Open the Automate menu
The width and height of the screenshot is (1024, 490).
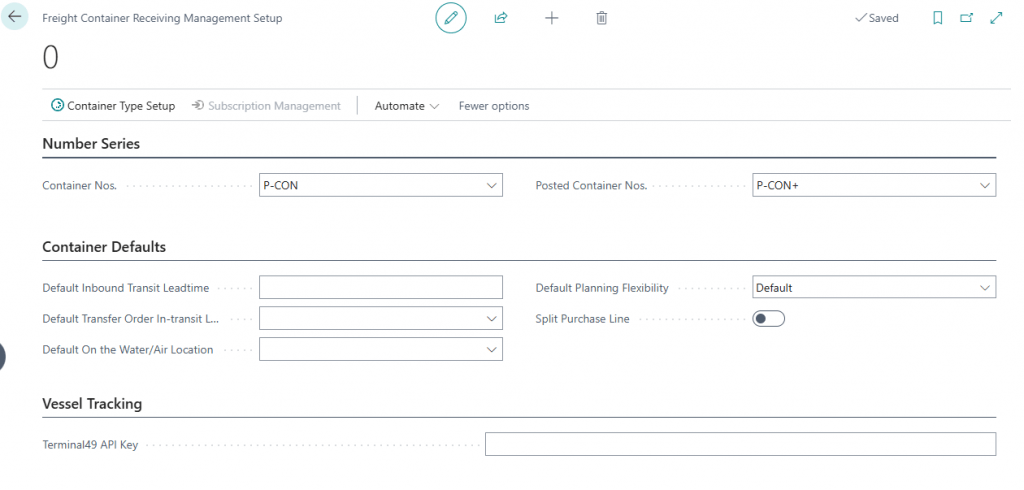[x=406, y=106]
